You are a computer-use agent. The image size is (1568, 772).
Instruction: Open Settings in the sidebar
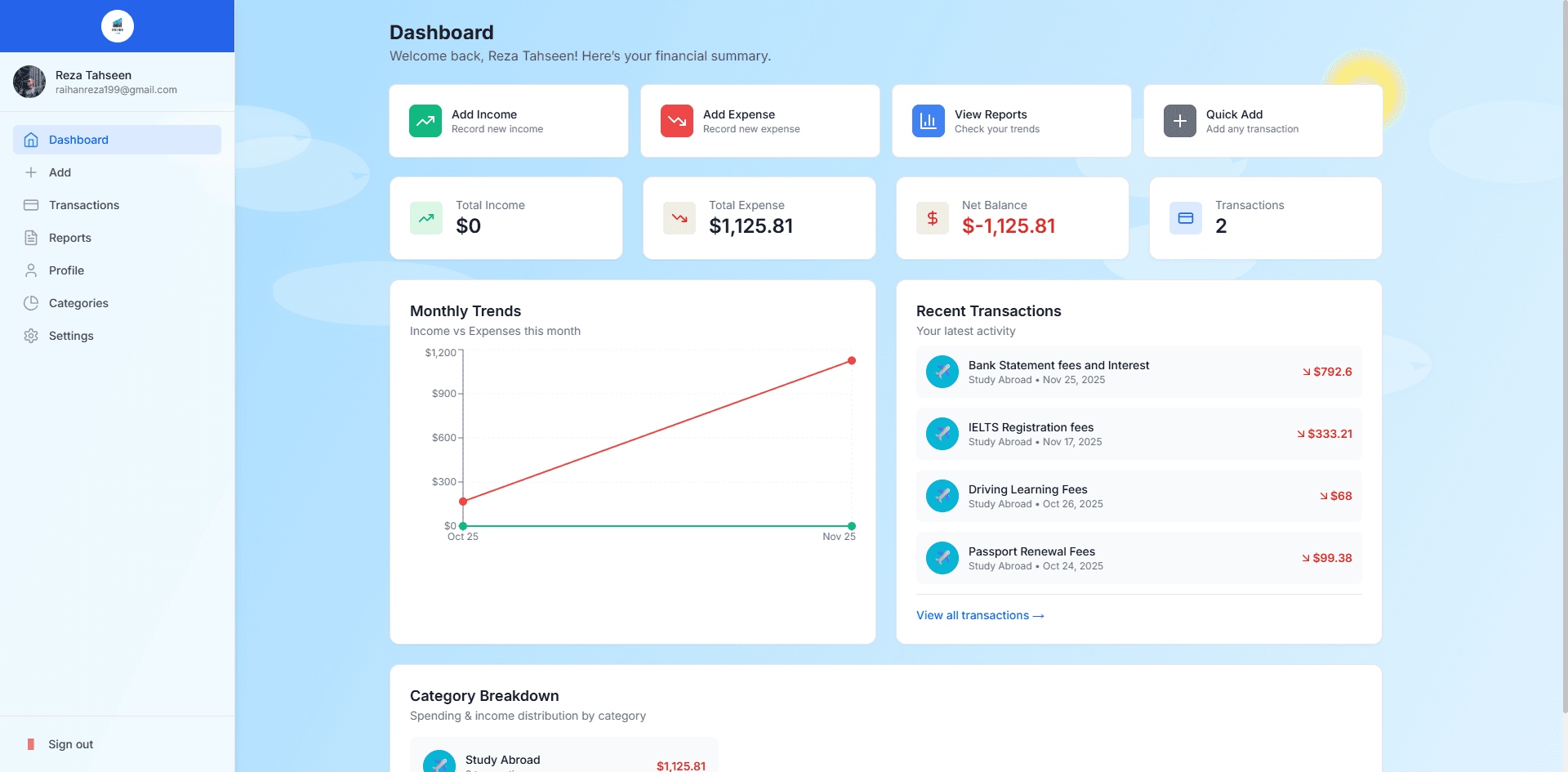click(x=117, y=336)
